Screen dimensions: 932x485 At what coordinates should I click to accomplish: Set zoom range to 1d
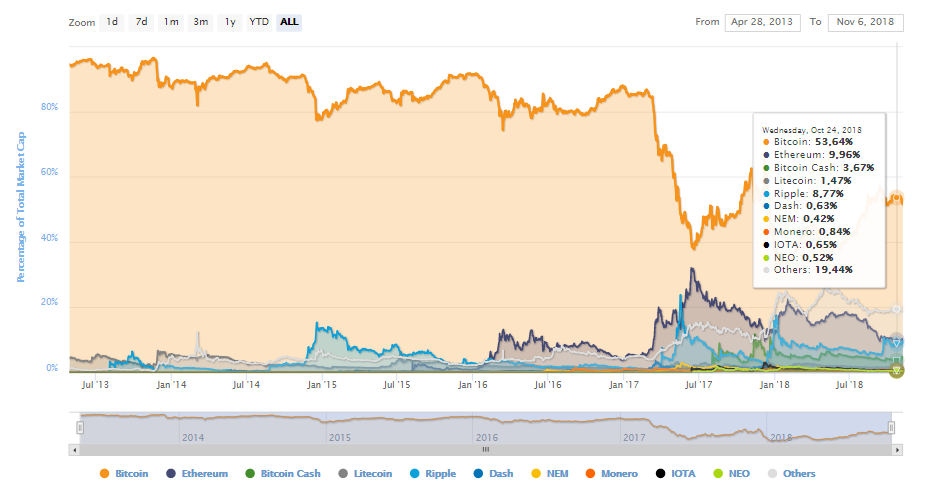click(x=112, y=22)
